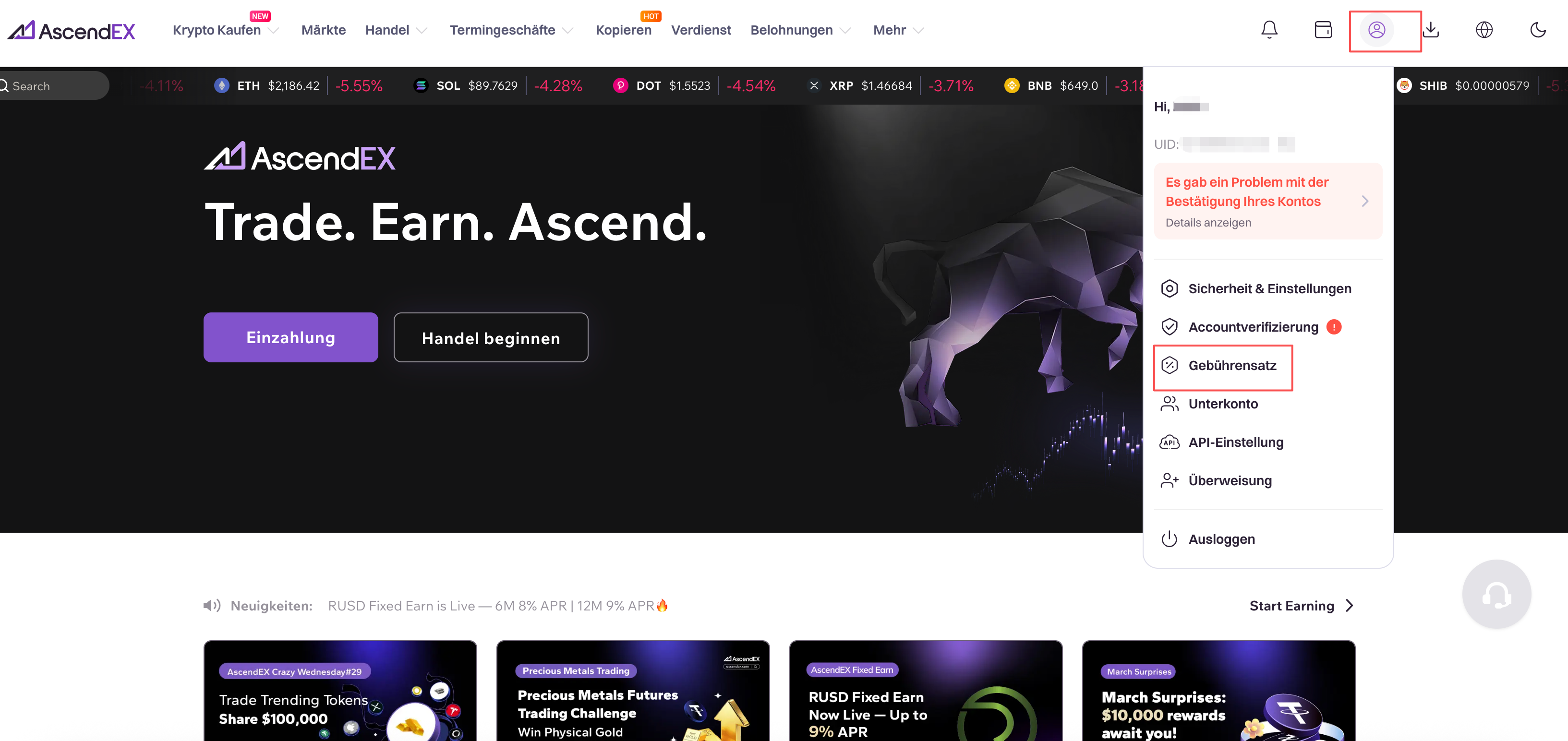Open the customer support headset bubble
This screenshot has width=1568, height=741.
point(1496,594)
